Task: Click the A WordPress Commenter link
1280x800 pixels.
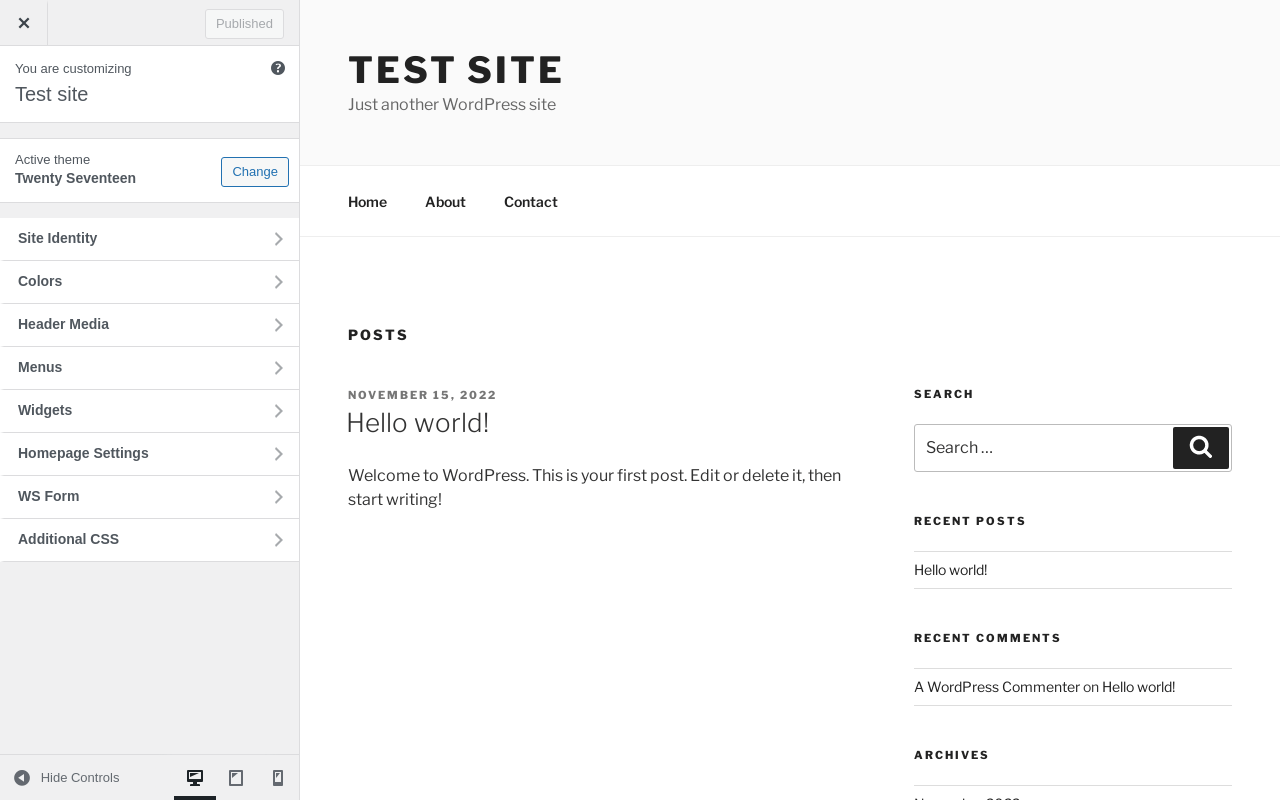Action: (996, 687)
